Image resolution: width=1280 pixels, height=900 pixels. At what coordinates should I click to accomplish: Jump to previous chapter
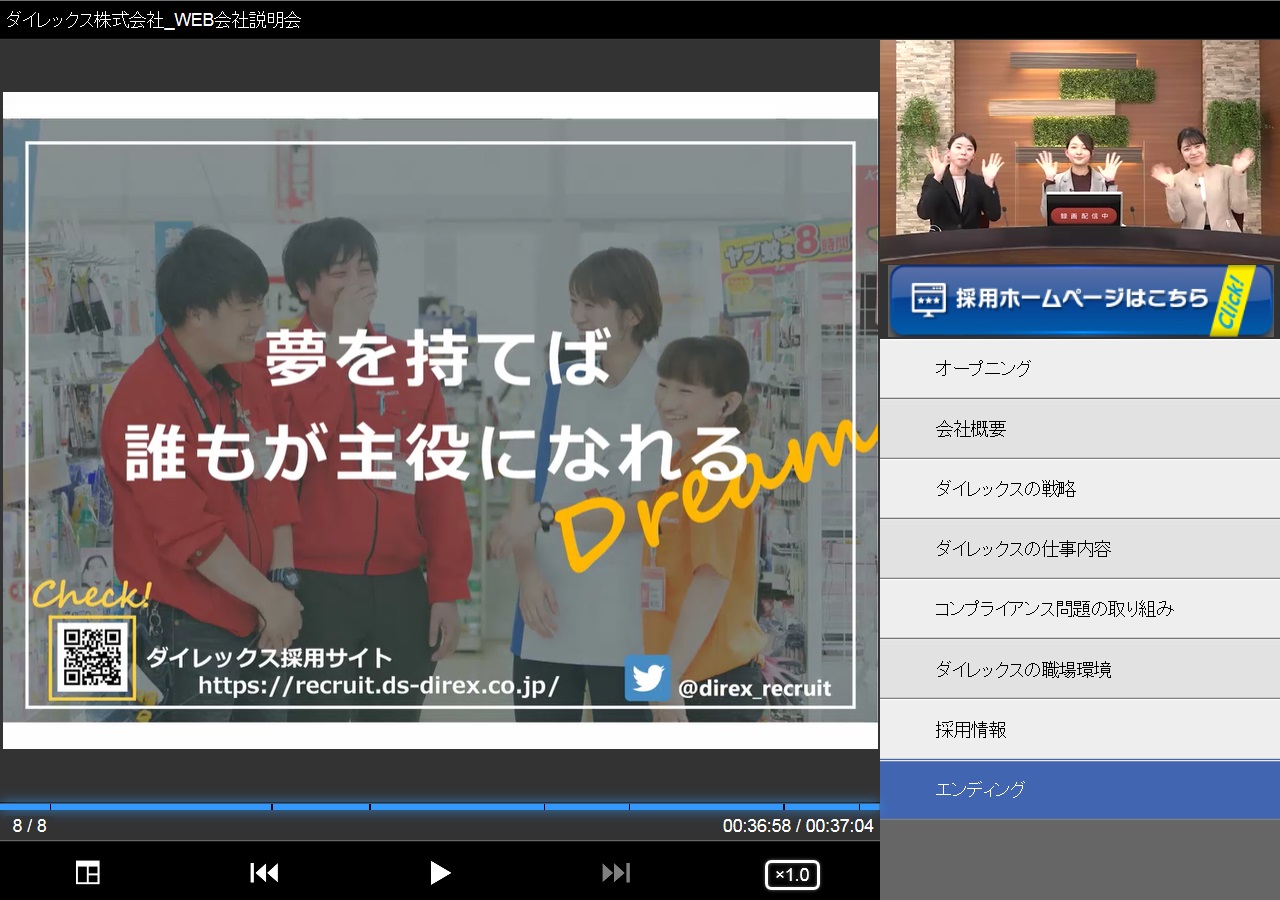coord(264,873)
